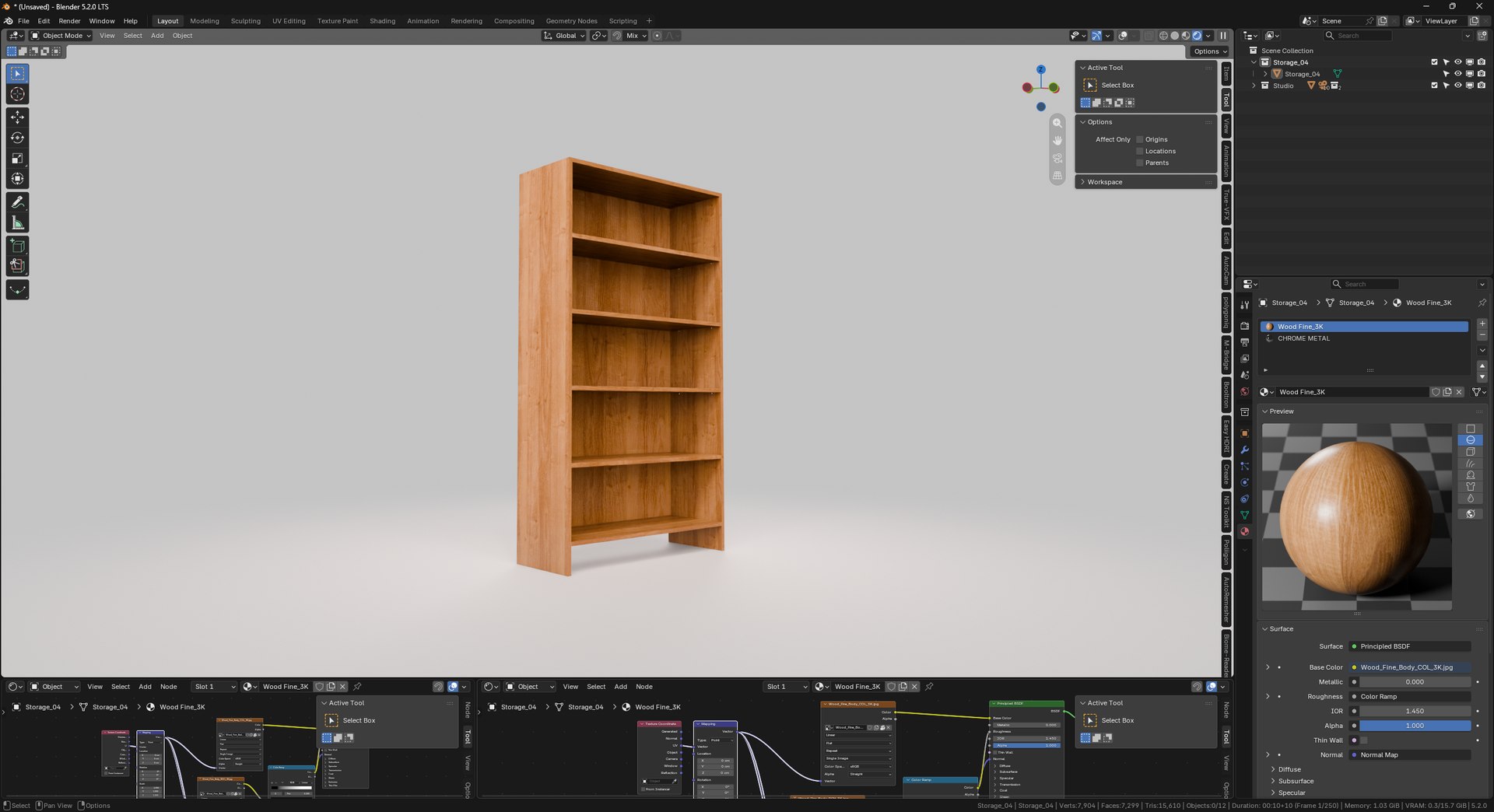Image resolution: width=1494 pixels, height=812 pixels.
Task: Open the Global transform orientation dropdown
Action: pyautogui.click(x=564, y=36)
